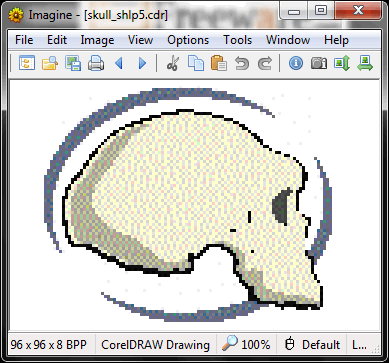389x363 pixels.
Task: Open the Tools menu
Action: coord(237,40)
